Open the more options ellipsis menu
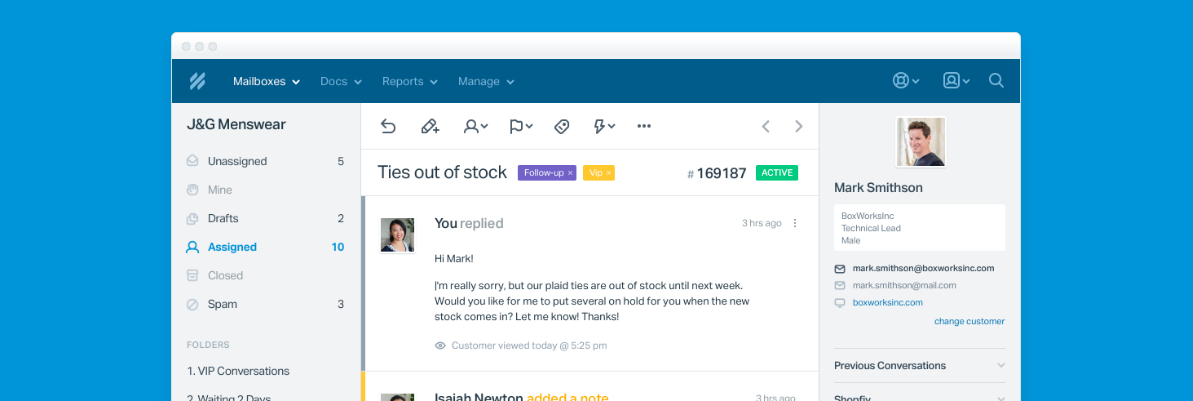 click(644, 126)
